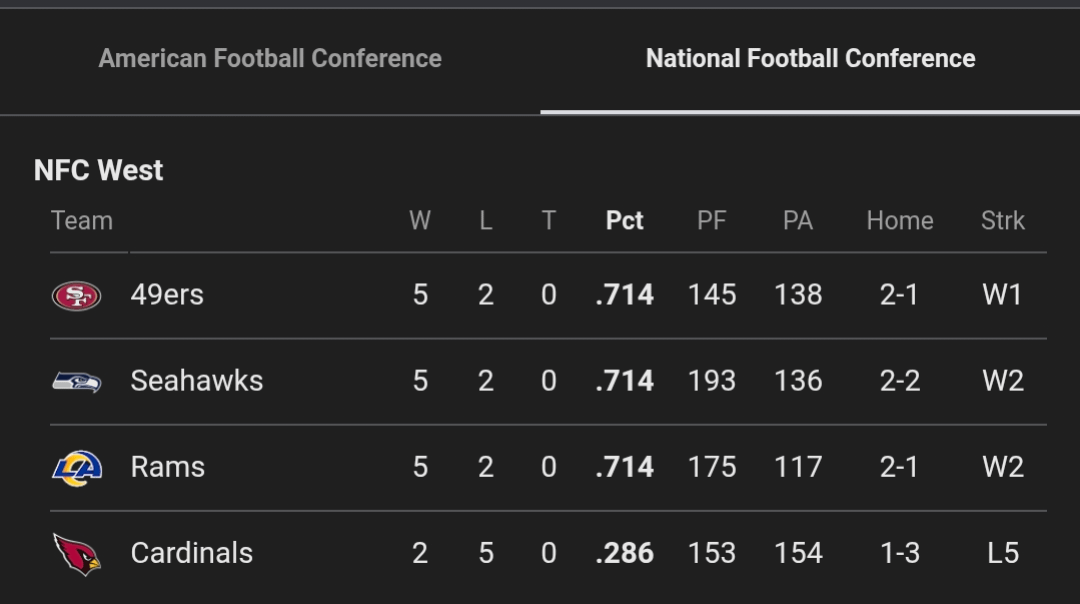1080x604 pixels.
Task: Switch to American Football Conference tab
Action: tap(268, 58)
